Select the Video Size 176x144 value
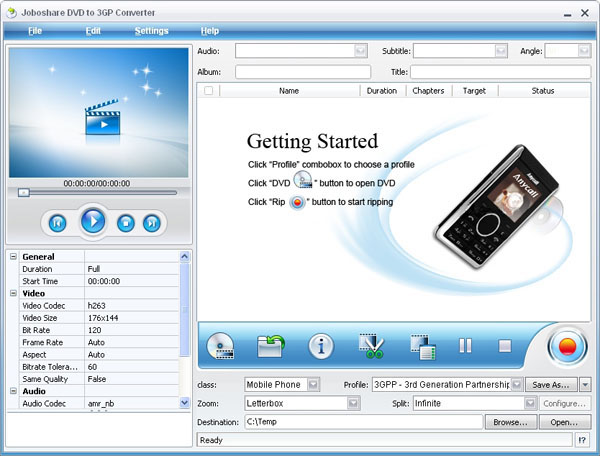Image resolution: width=600 pixels, height=456 pixels. tap(132, 318)
